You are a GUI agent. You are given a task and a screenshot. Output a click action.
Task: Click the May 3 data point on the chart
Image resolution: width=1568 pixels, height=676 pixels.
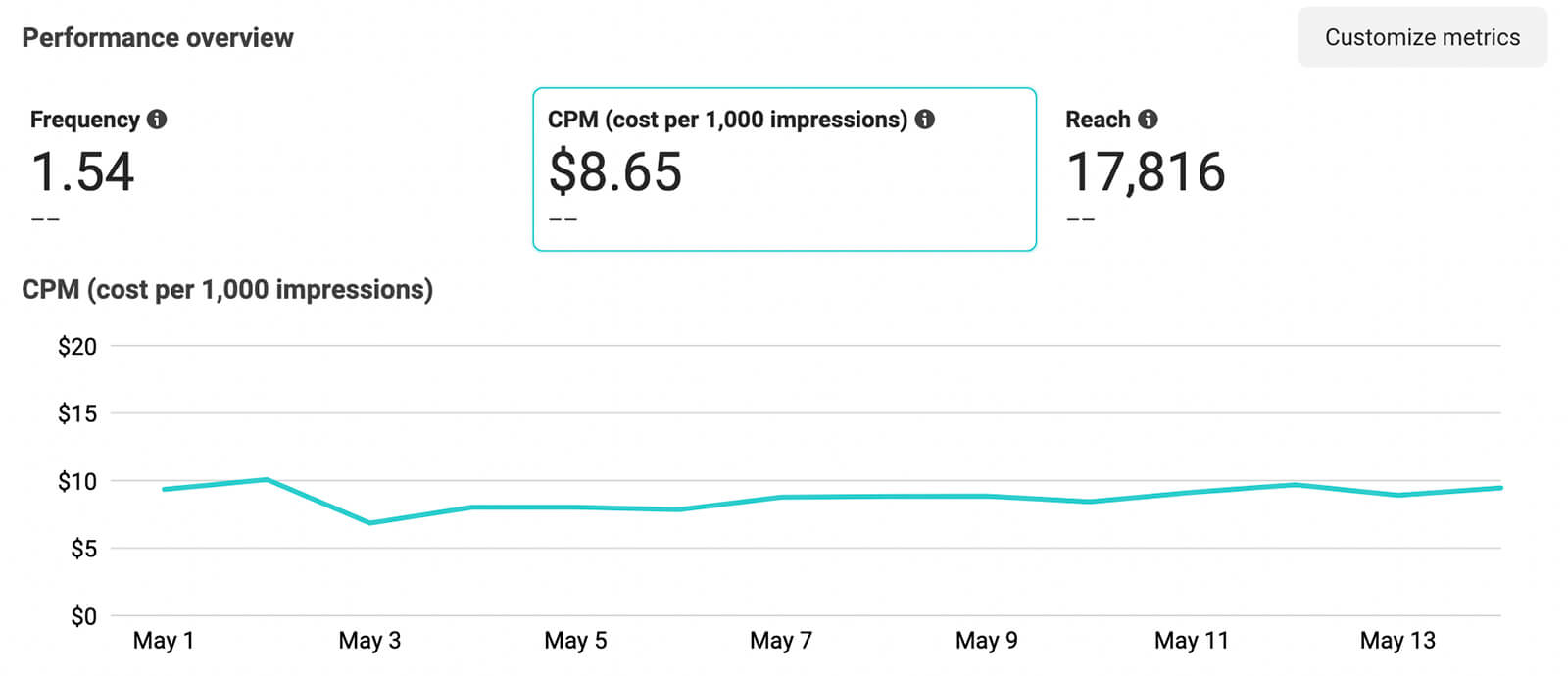370,522
